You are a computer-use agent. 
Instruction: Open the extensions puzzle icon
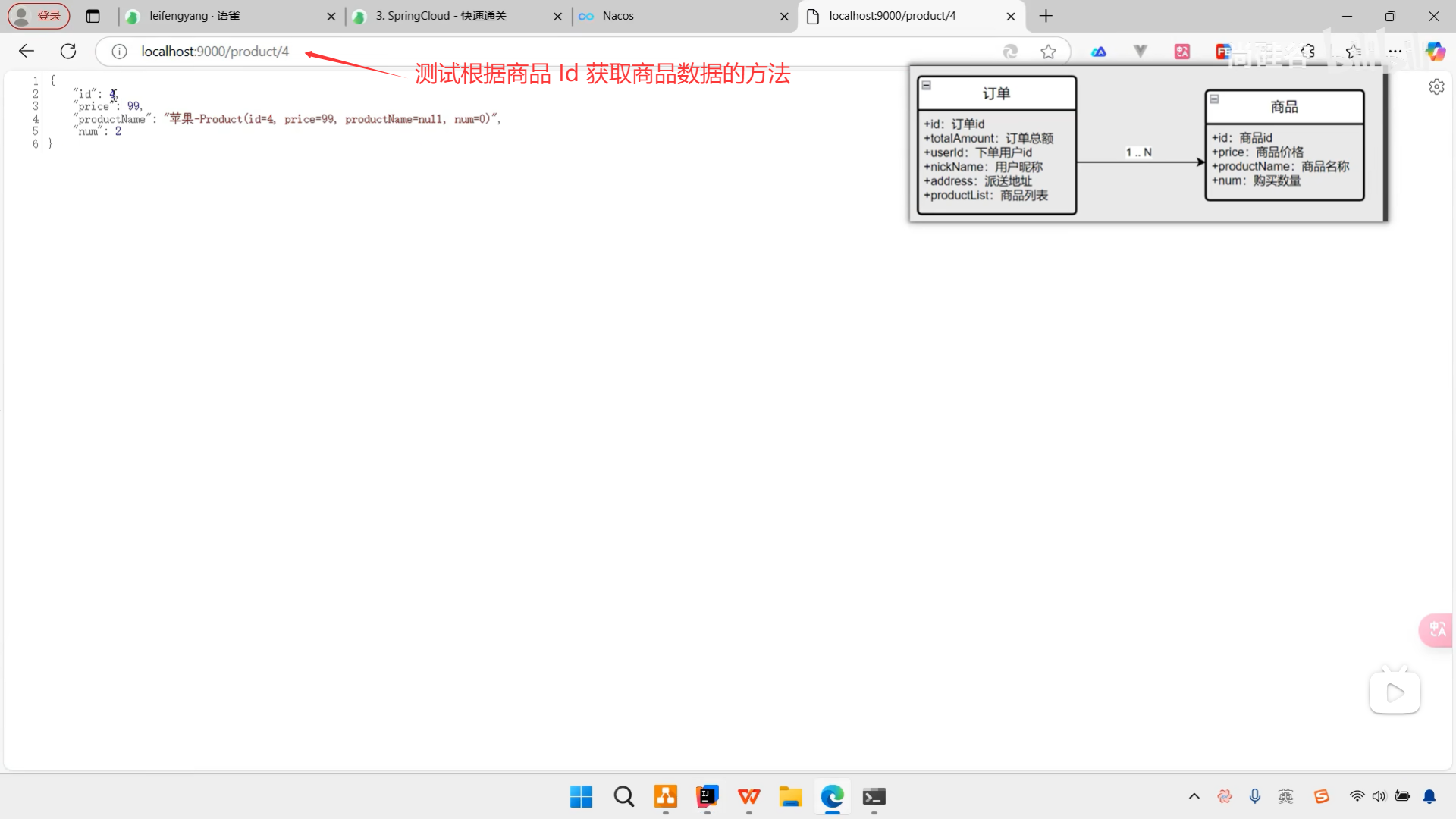[1308, 51]
